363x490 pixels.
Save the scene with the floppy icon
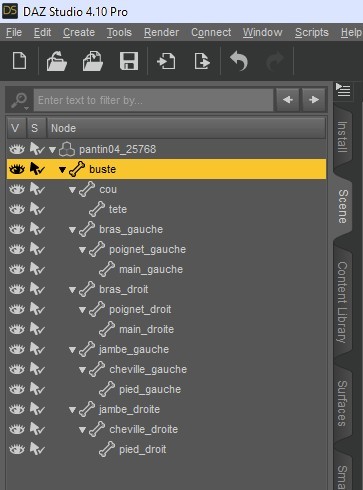pos(129,61)
